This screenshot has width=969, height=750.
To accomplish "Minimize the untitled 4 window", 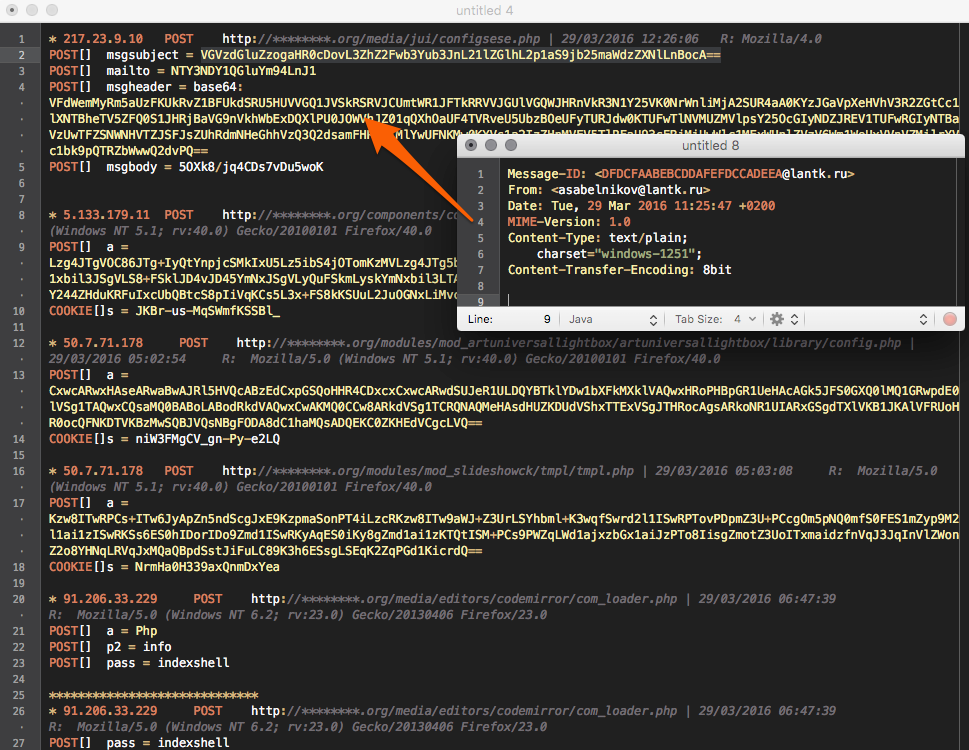I will pos(32,10).
